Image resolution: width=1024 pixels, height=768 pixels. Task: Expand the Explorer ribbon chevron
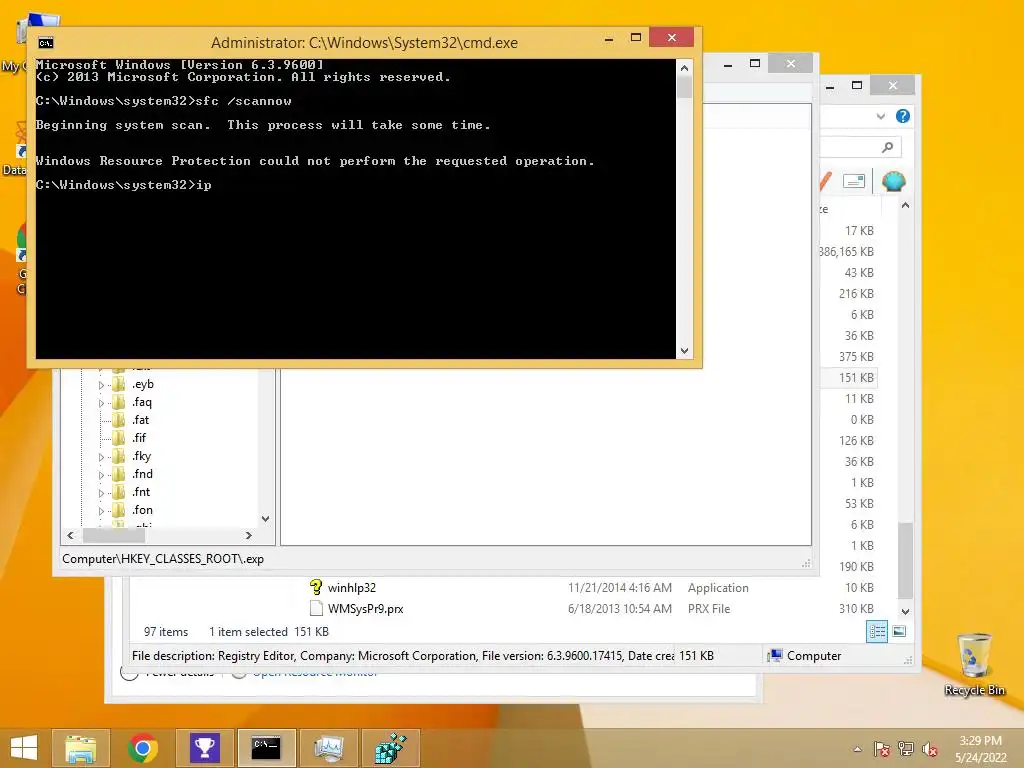tap(881, 116)
